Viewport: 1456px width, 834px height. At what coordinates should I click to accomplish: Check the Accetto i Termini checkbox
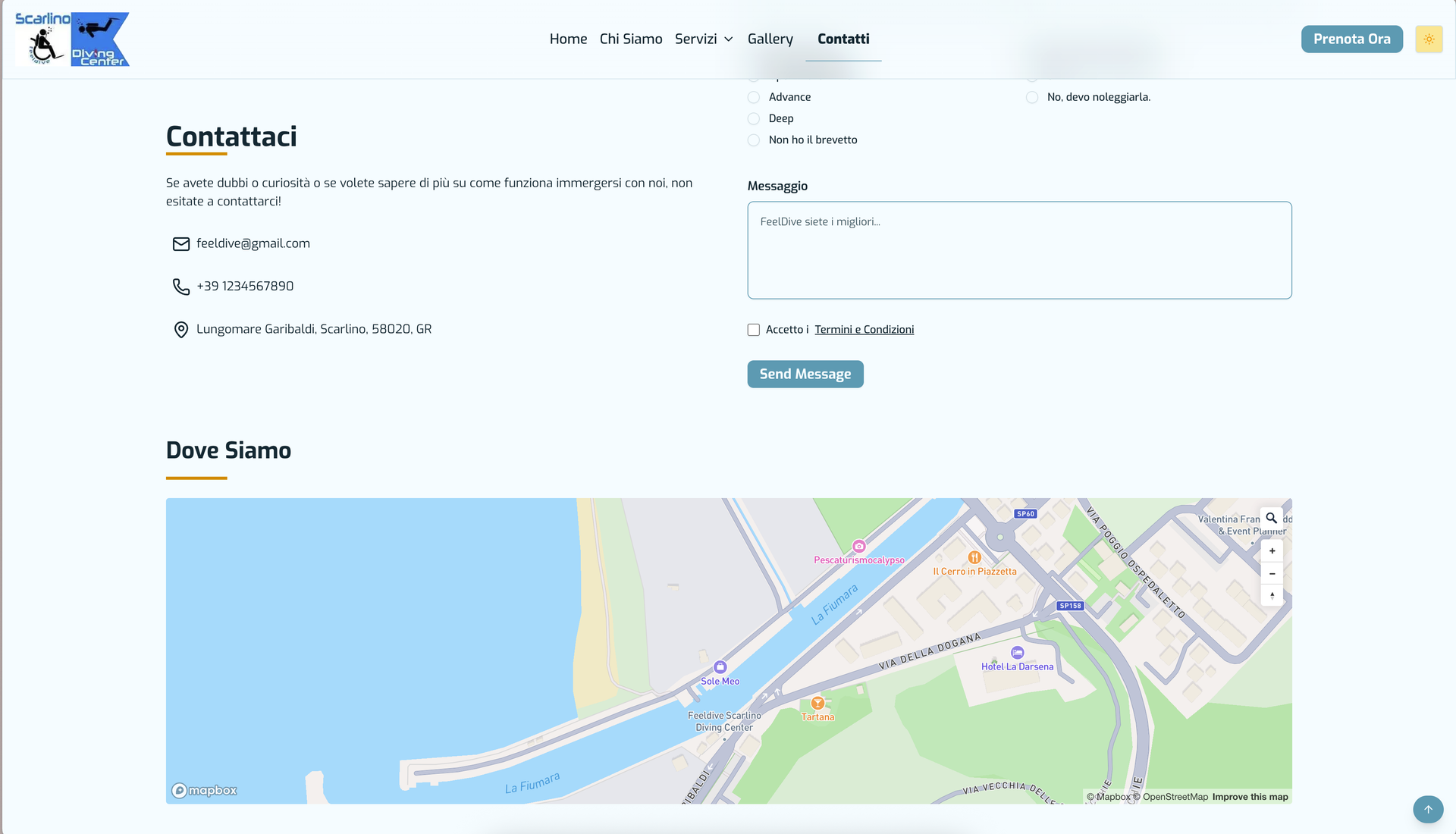pos(754,330)
